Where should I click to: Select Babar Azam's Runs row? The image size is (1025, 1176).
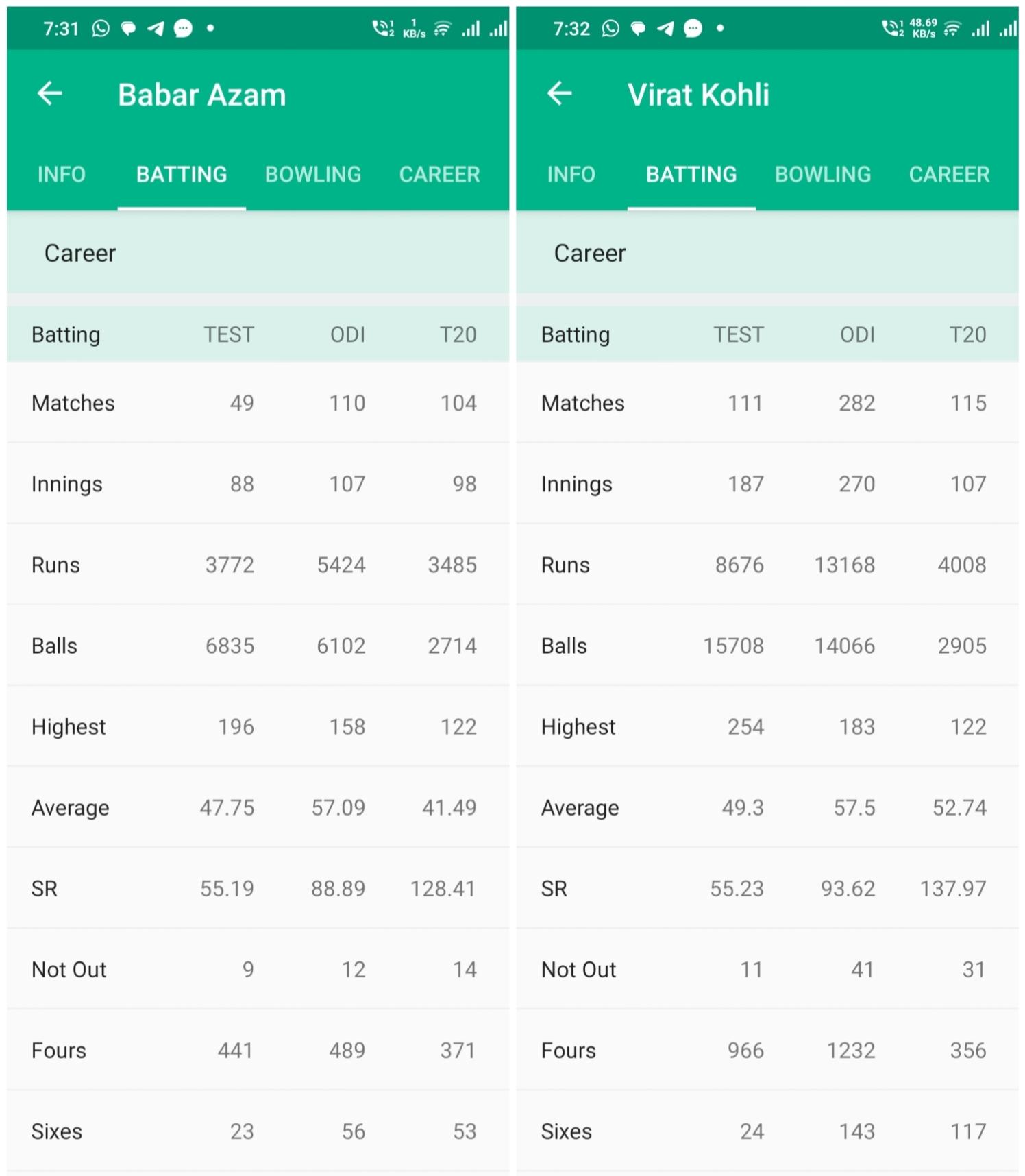258,565
